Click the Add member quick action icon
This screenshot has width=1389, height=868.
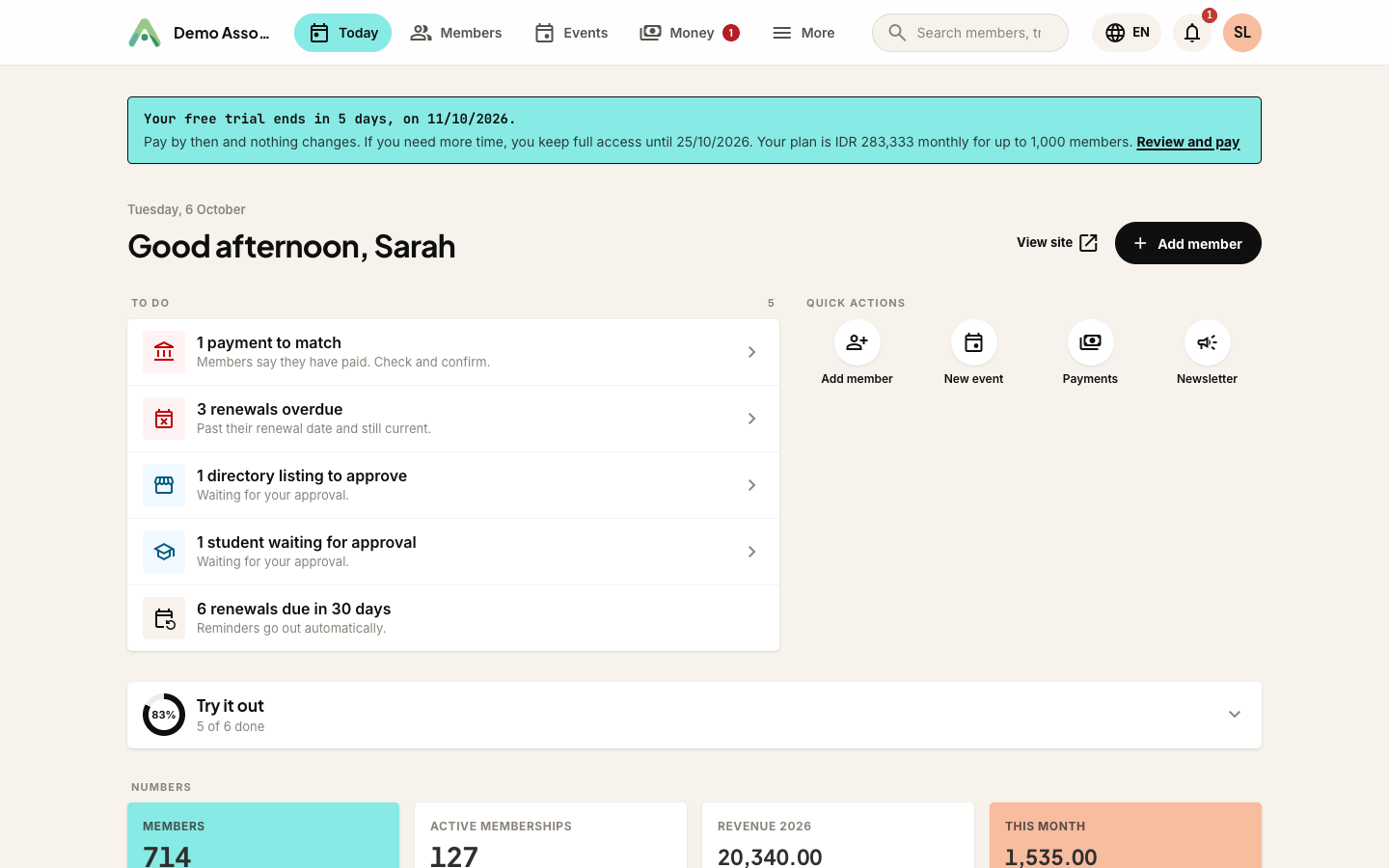[x=857, y=342]
